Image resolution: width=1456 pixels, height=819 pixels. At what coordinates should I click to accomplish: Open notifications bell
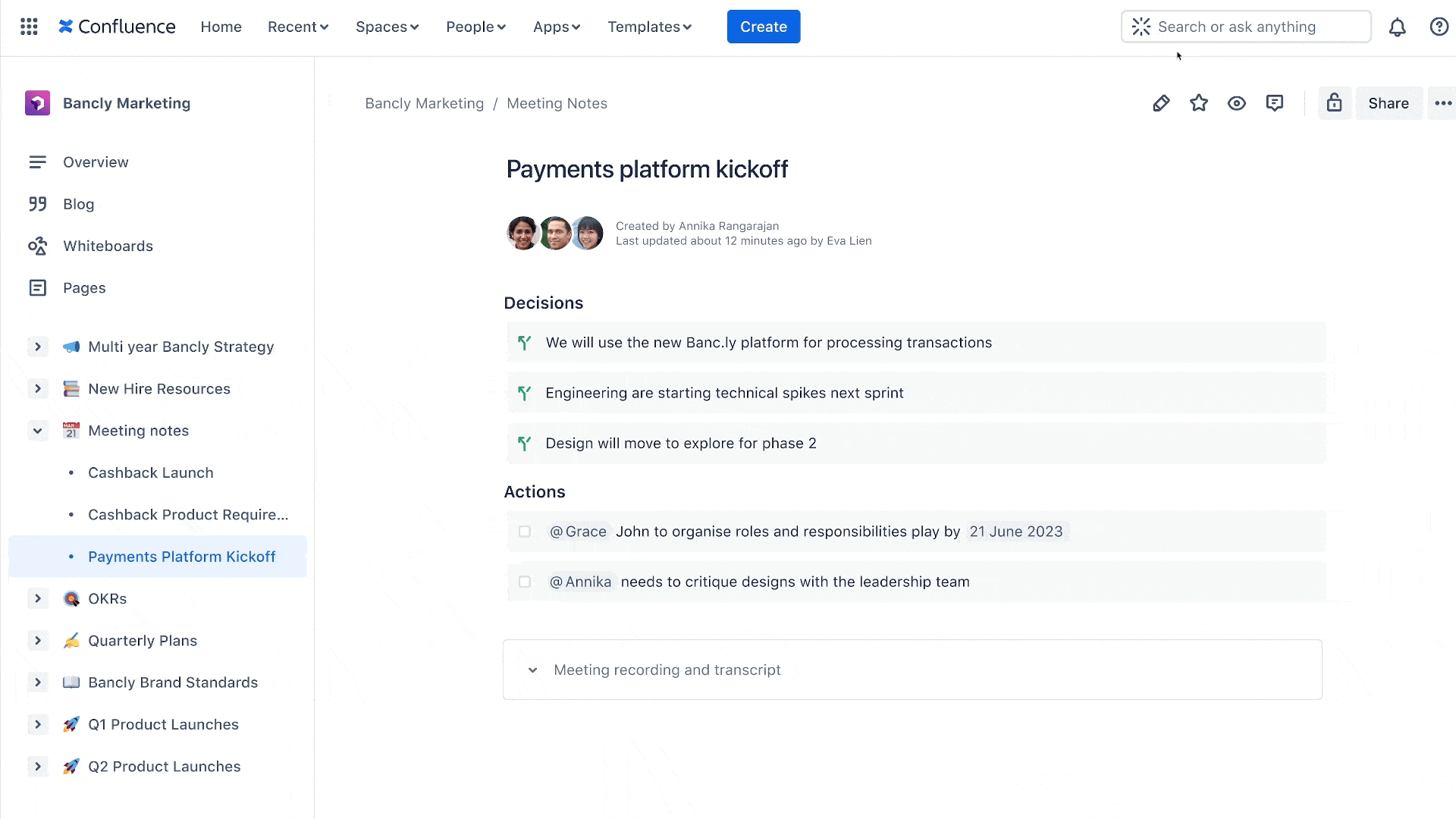(x=1398, y=27)
